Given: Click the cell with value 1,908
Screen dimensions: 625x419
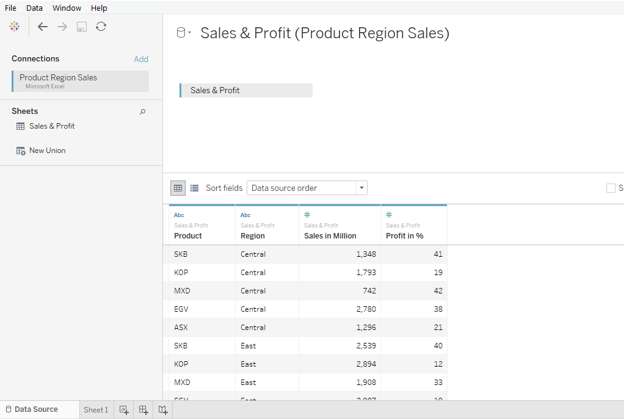Looking at the screenshot, I should point(340,383).
